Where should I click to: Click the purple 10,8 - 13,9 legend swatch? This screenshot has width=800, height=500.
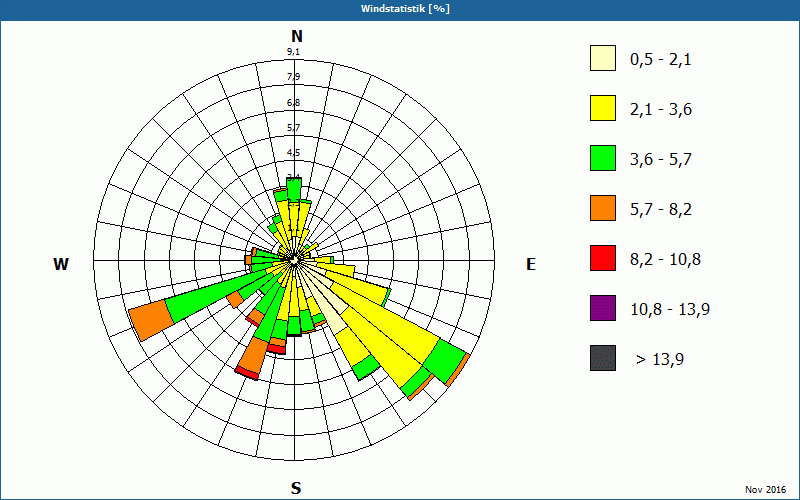[x=603, y=308]
